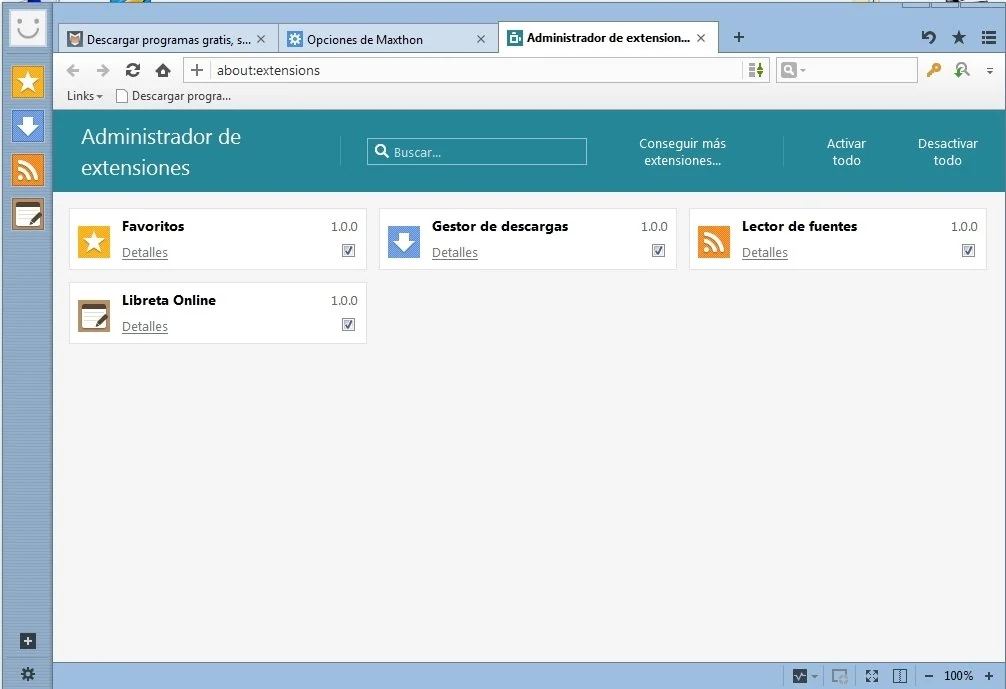
Task: Click Activar todo
Action: click(x=846, y=152)
